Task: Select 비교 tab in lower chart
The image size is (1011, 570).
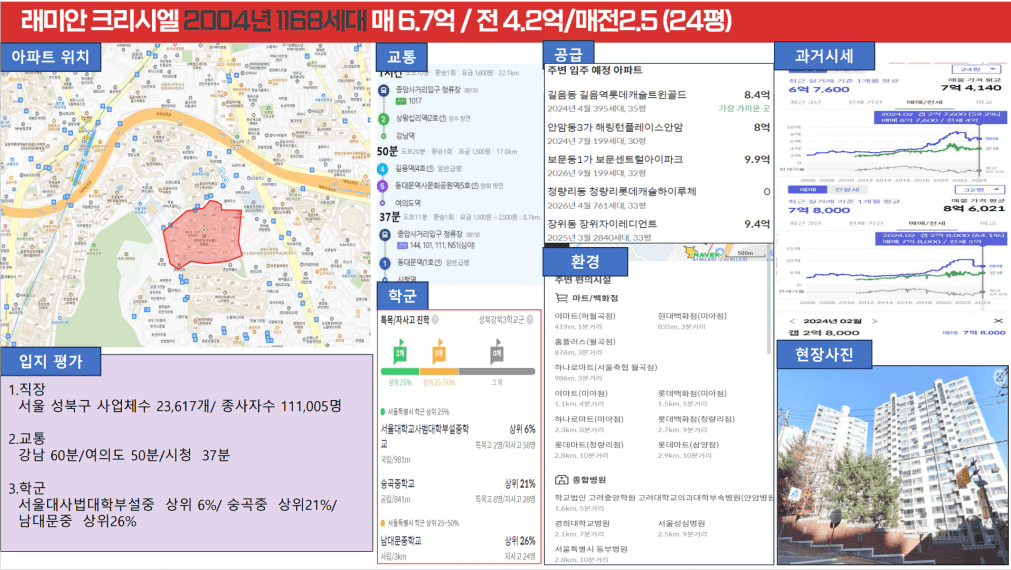Action: click(987, 223)
